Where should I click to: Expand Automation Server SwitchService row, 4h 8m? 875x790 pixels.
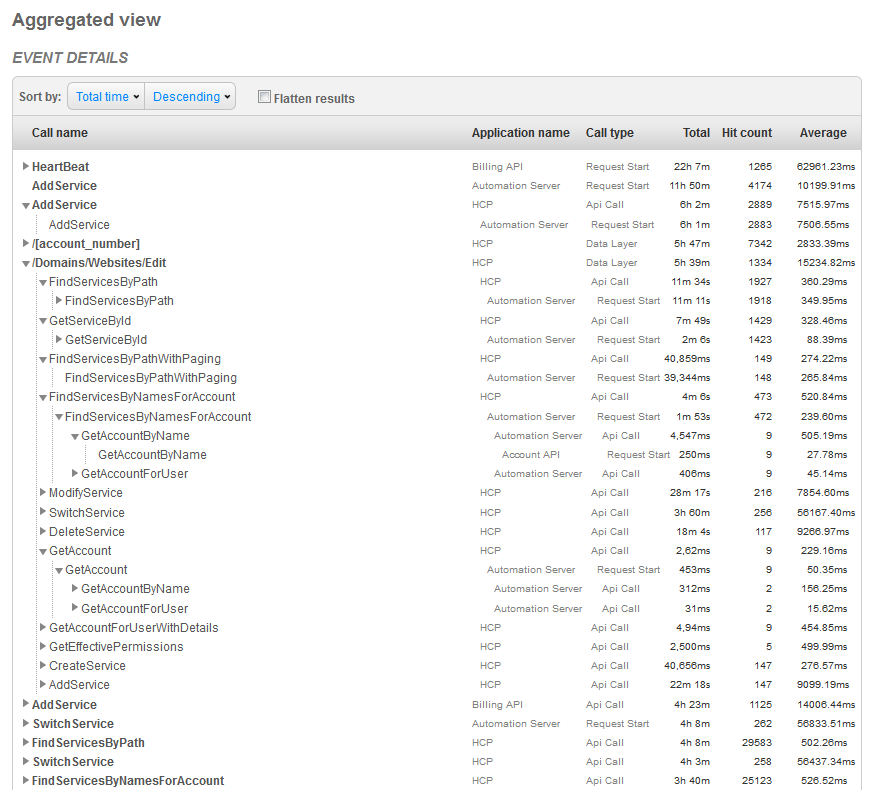[26, 723]
